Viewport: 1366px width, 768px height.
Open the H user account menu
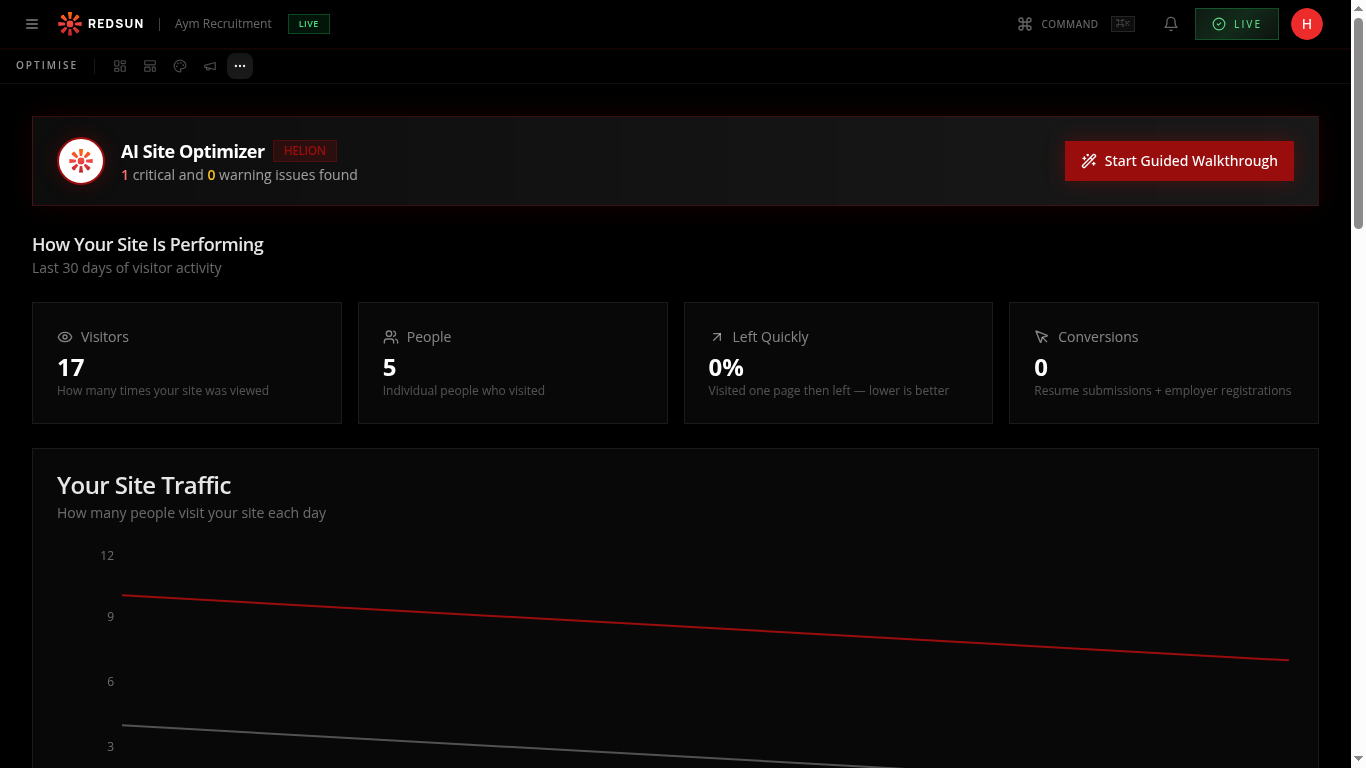tap(1307, 23)
